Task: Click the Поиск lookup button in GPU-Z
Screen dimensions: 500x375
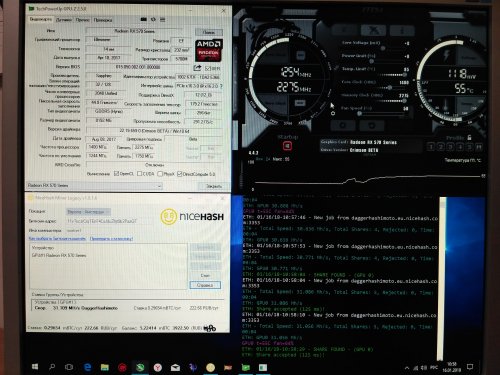Action: click(x=209, y=32)
